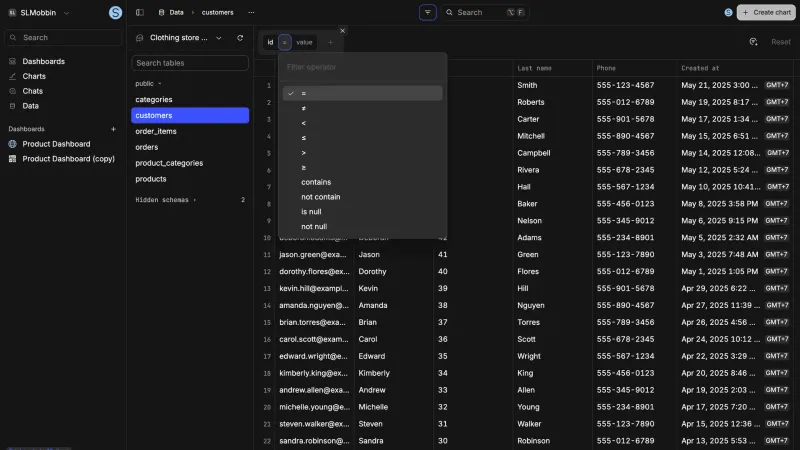
Task: Open Charts in the sidebar
Action: click(34, 76)
